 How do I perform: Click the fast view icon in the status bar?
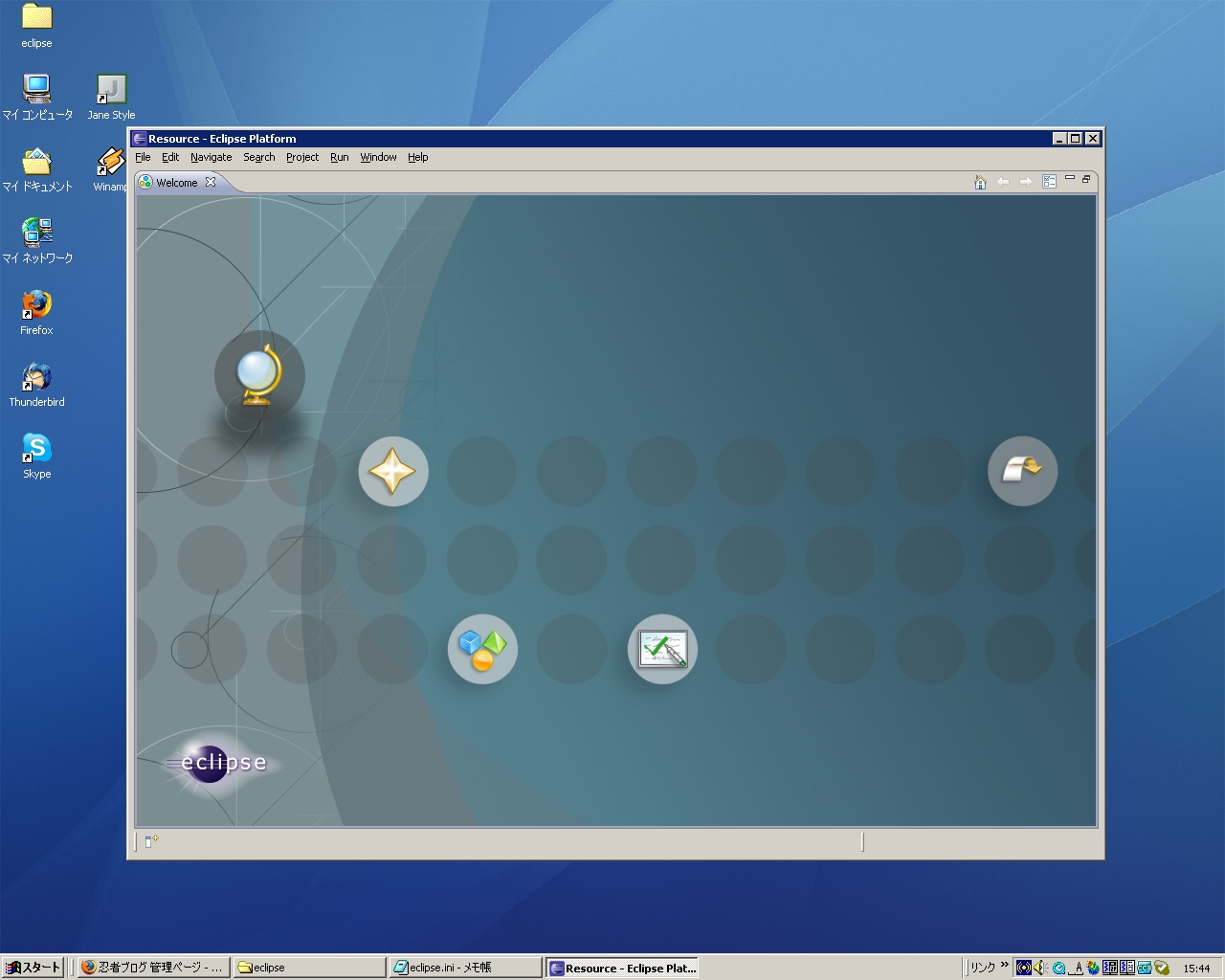tap(151, 841)
